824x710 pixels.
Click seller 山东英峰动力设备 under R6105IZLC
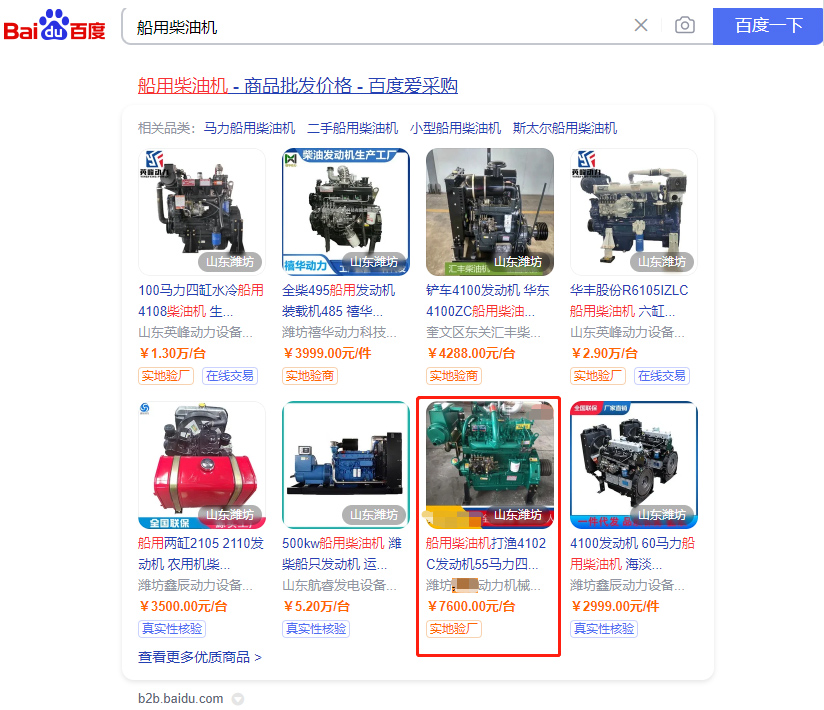tap(627, 332)
